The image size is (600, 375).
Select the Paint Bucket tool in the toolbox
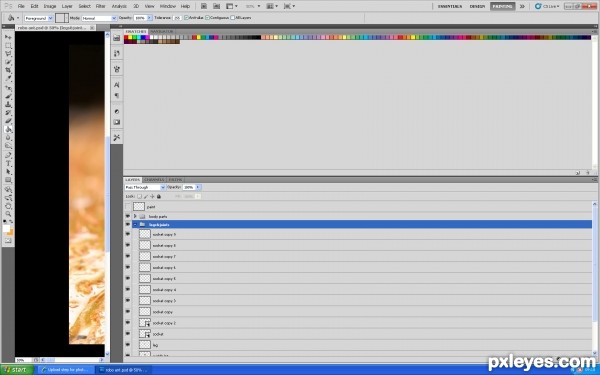pos(8,129)
